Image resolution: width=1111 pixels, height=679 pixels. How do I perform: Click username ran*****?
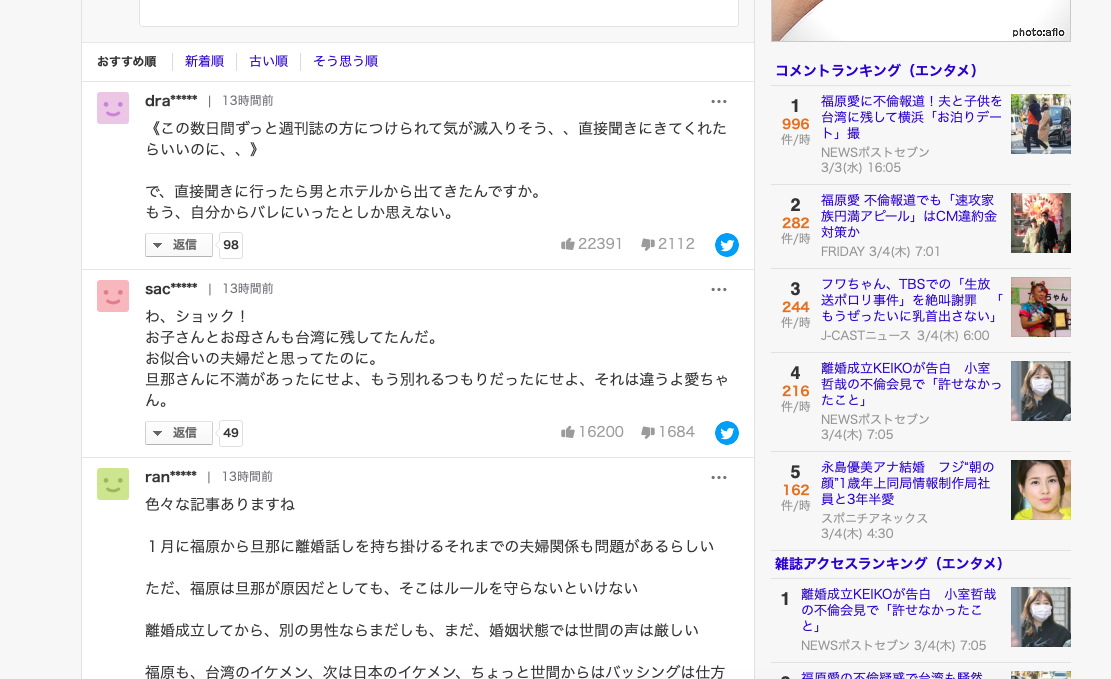point(170,476)
